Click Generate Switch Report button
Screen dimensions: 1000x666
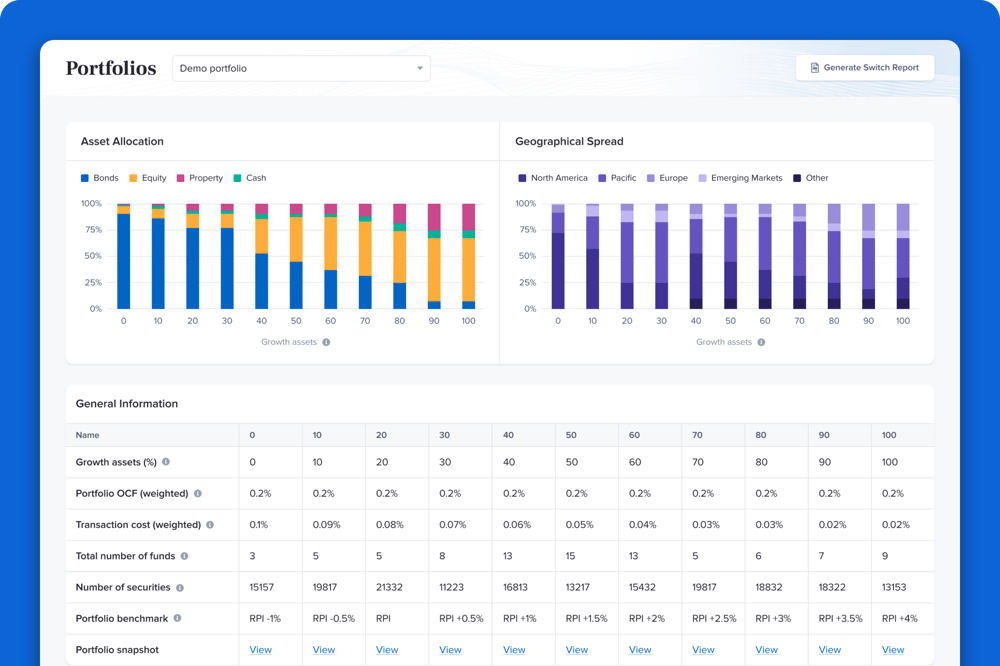(865, 68)
